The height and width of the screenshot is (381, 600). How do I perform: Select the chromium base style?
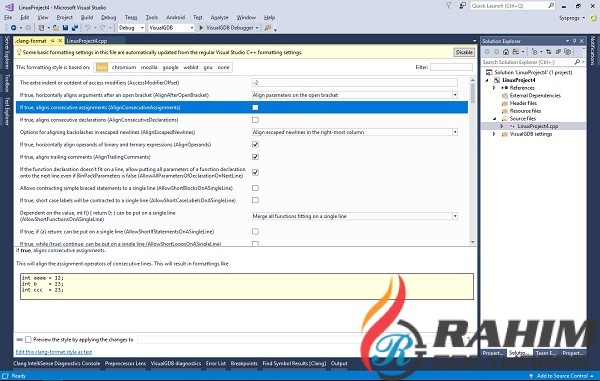tap(124, 67)
